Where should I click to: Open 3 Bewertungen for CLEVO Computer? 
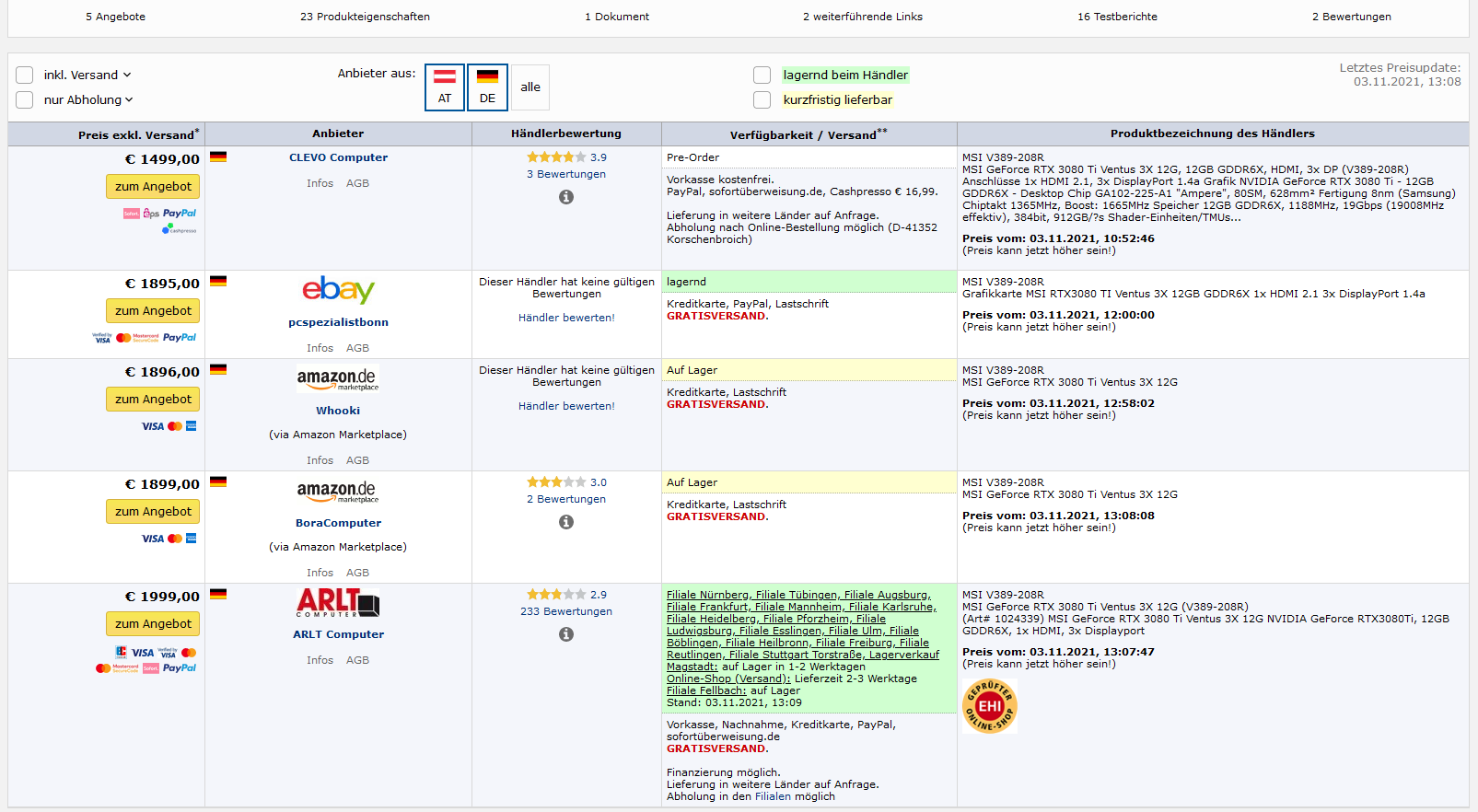coord(566,174)
